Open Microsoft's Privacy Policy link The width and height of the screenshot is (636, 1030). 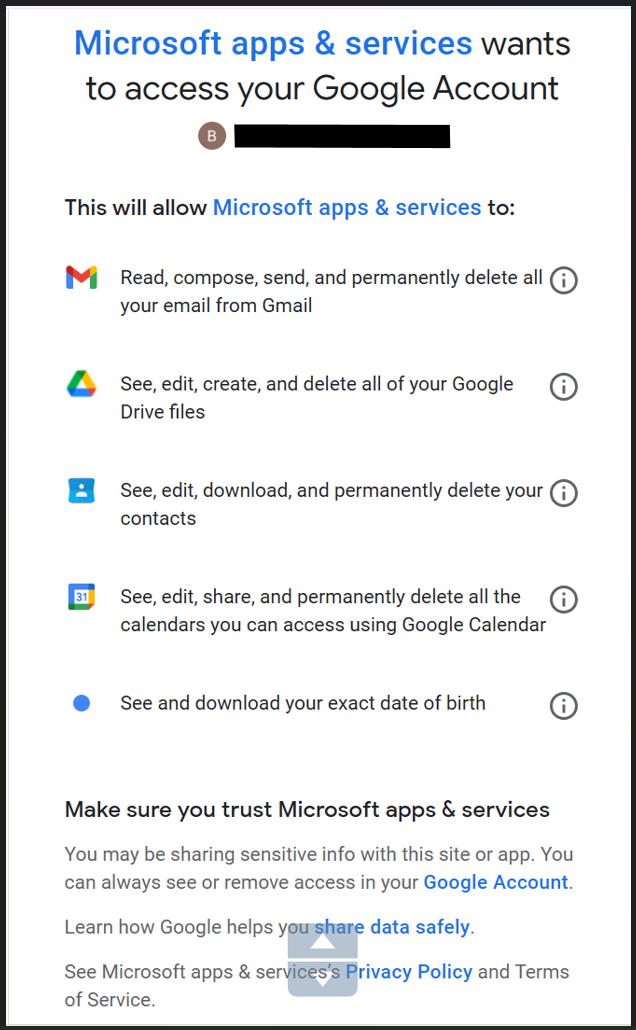pyautogui.click(x=409, y=971)
